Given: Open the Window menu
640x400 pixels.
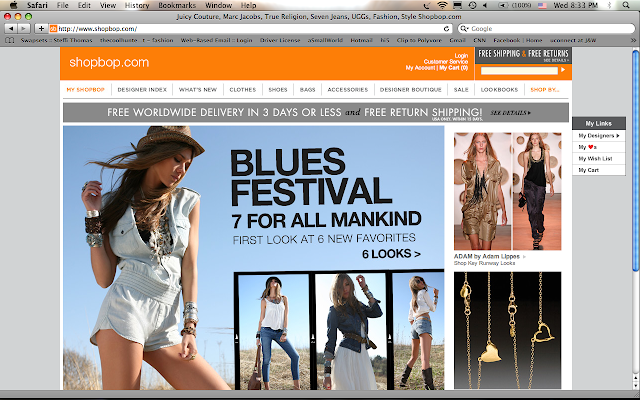Looking at the screenshot, I should [218, 5].
